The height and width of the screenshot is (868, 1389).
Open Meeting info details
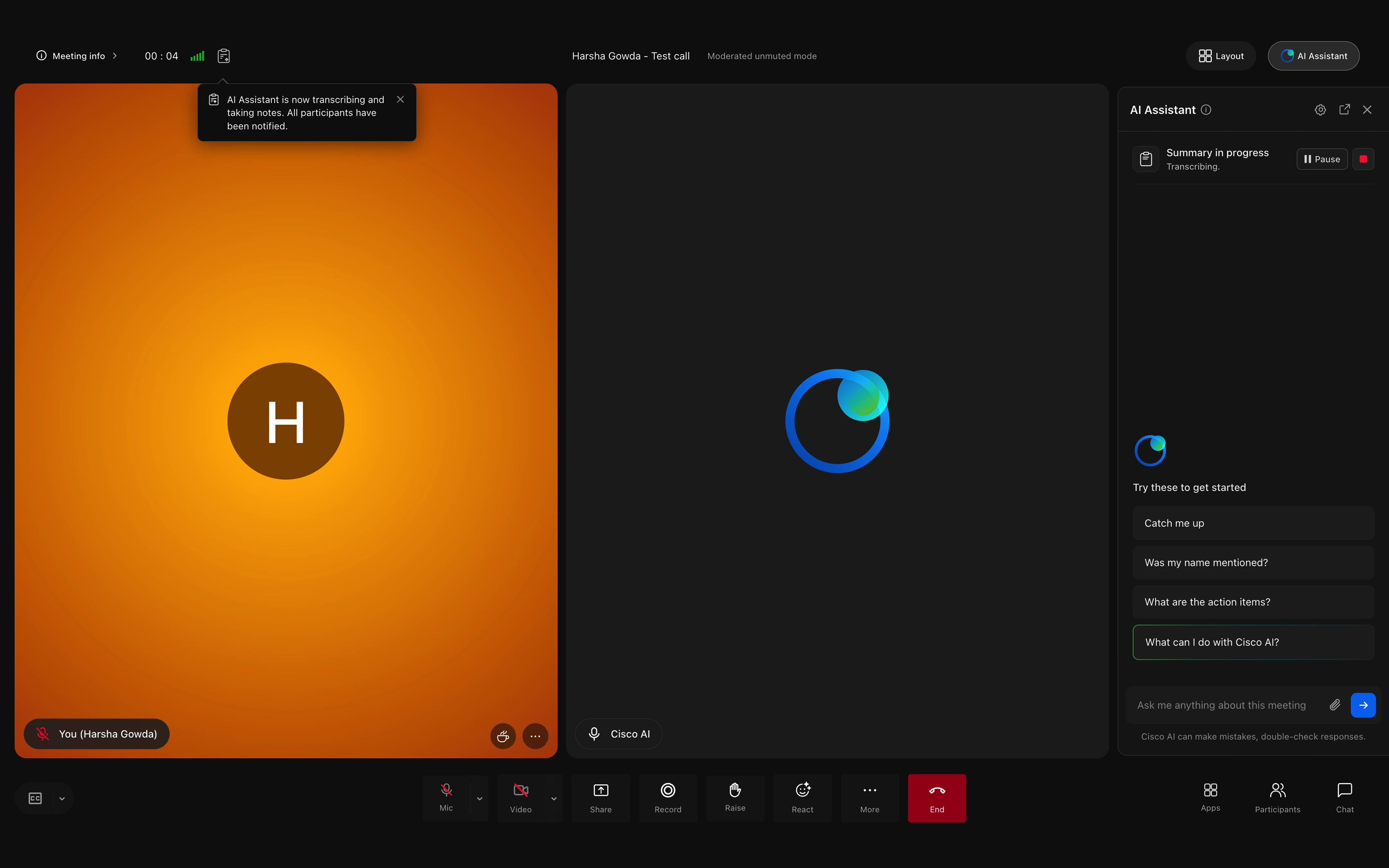point(77,56)
